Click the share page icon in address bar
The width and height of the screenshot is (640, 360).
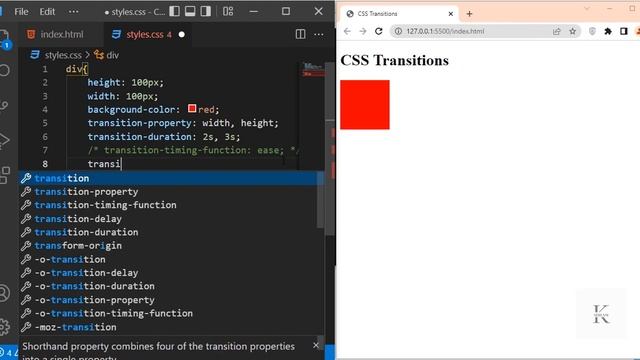(x=557, y=31)
